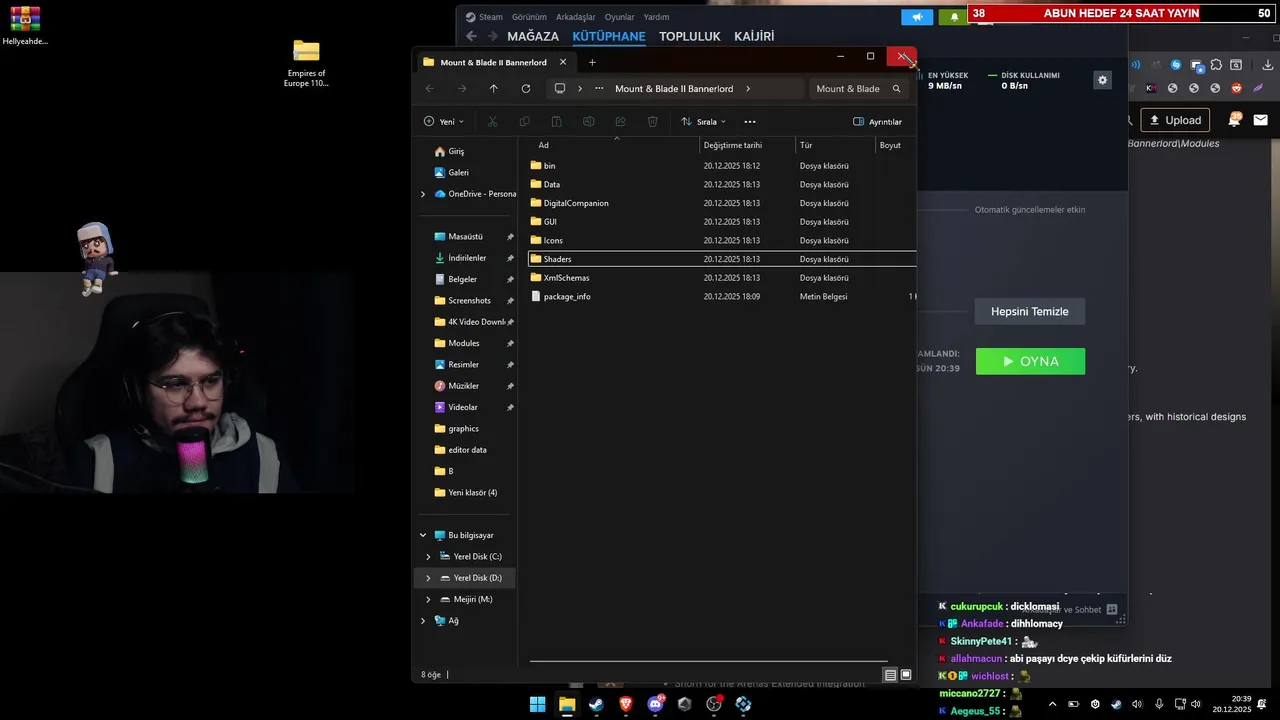The width and height of the screenshot is (1280, 720).
Task: Open Discord from the taskbar
Action: click(x=656, y=704)
